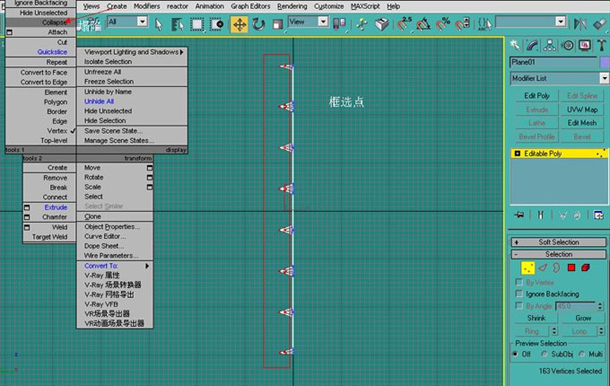
Task: Tick the By Vertex checkbox
Action: coord(519,282)
